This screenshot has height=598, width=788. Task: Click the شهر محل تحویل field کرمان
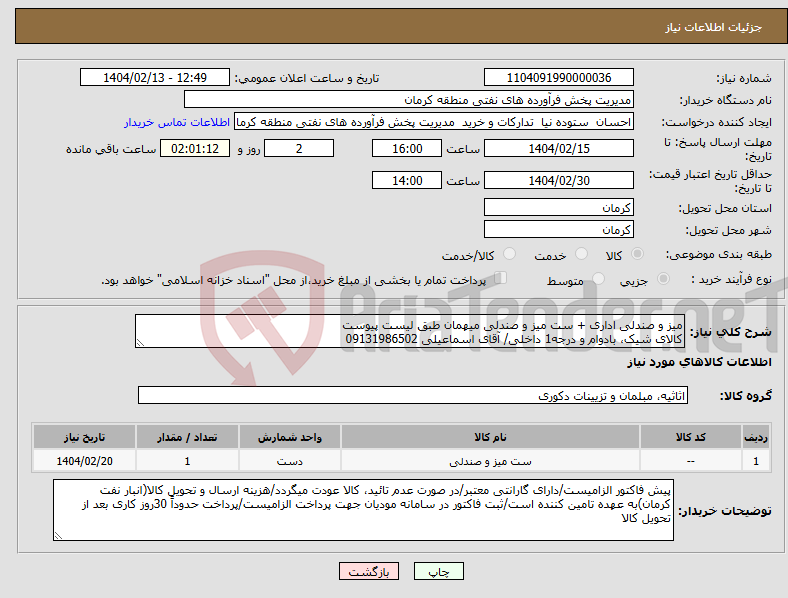(x=559, y=229)
